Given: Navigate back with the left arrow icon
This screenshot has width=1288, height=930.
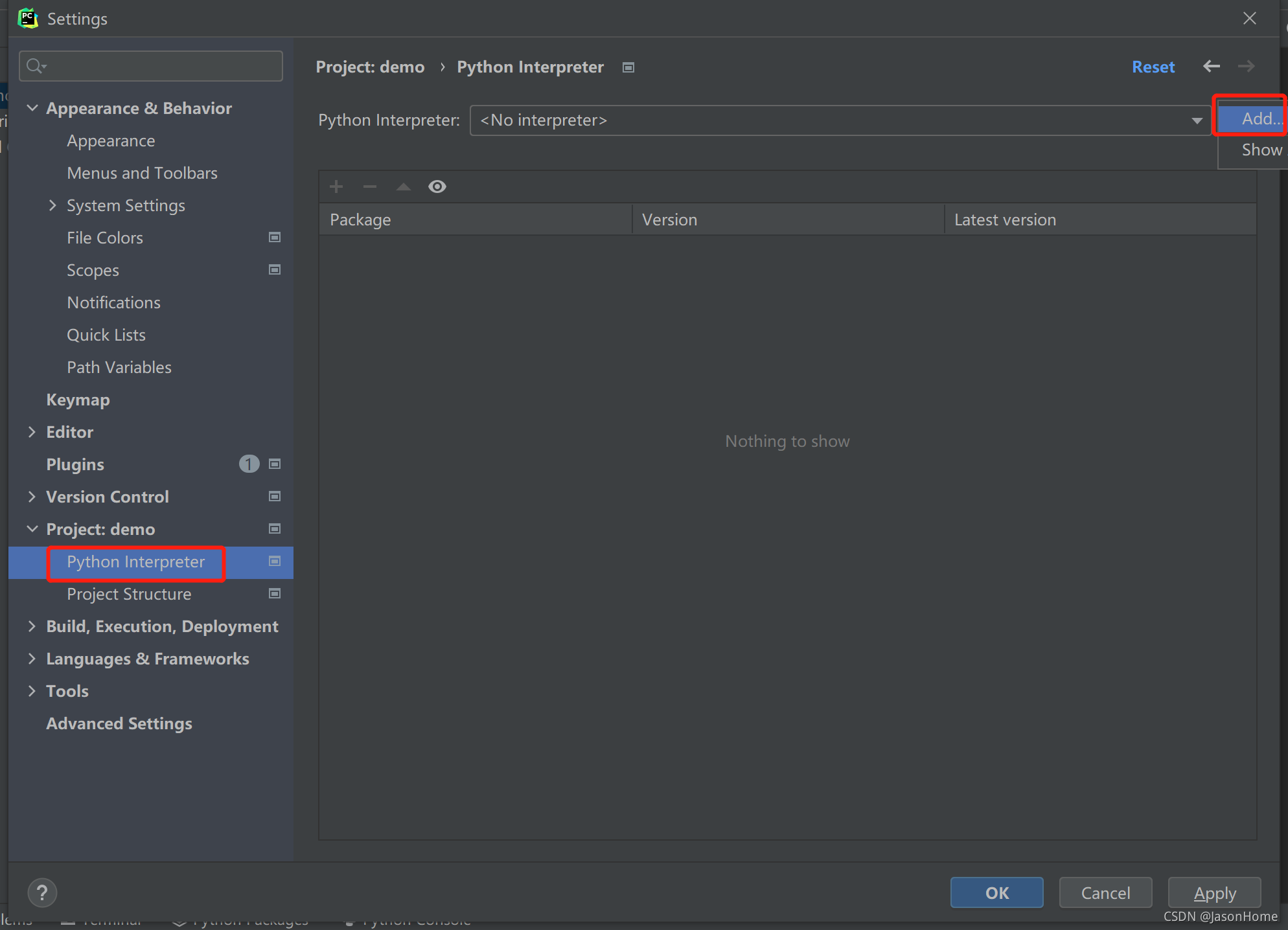Looking at the screenshot, I should tap(1211, 66).
